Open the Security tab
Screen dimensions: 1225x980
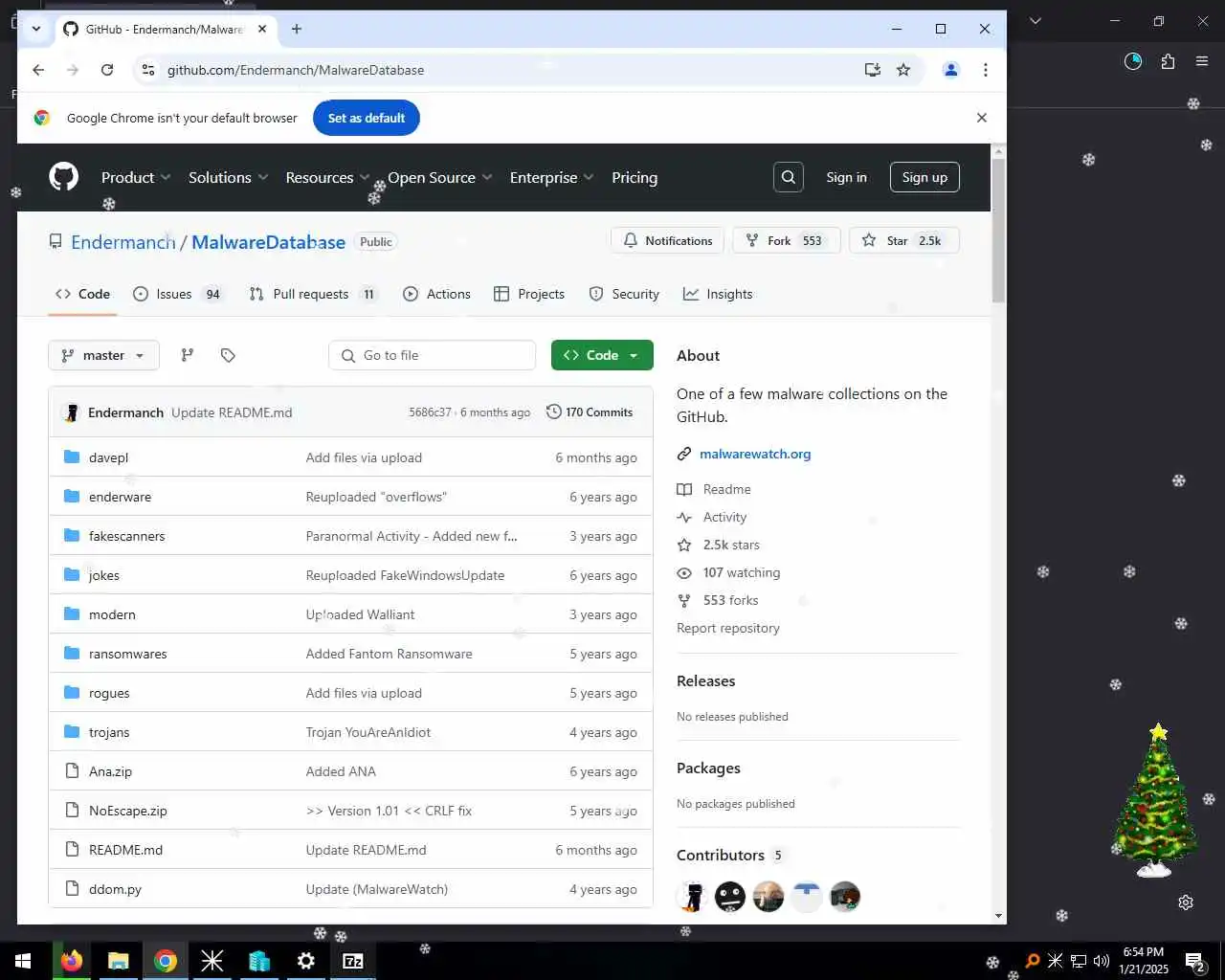[624, 294]
